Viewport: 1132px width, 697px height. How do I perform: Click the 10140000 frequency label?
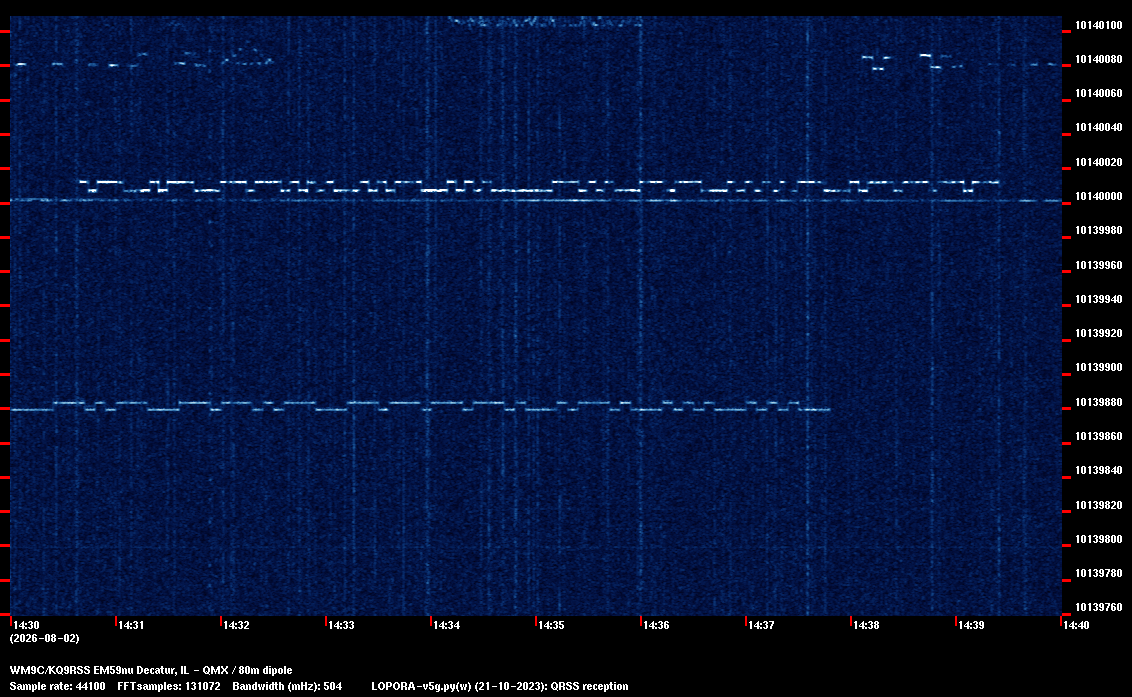click(x=1099, y=196)
